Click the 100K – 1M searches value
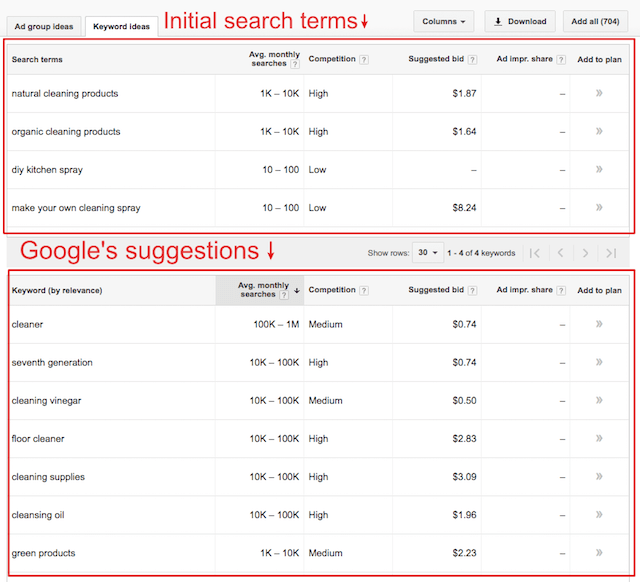 coord(276,324)
